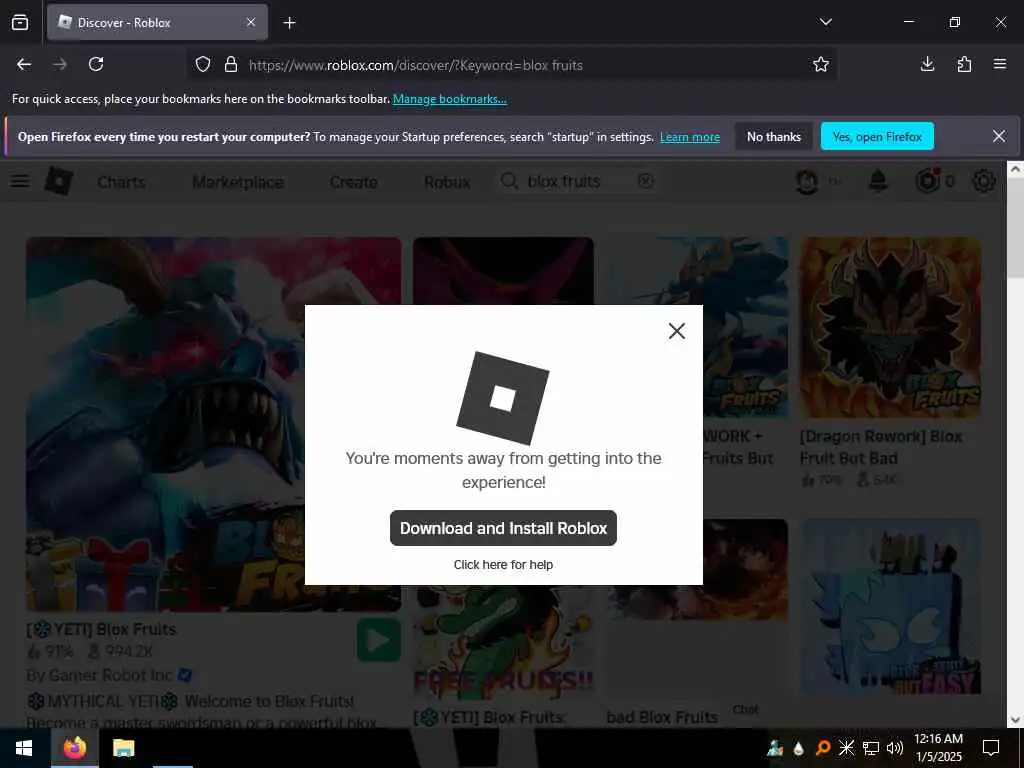
Task: Open the FREE FRUITS game thumbnail
Action: pos(503,645)
